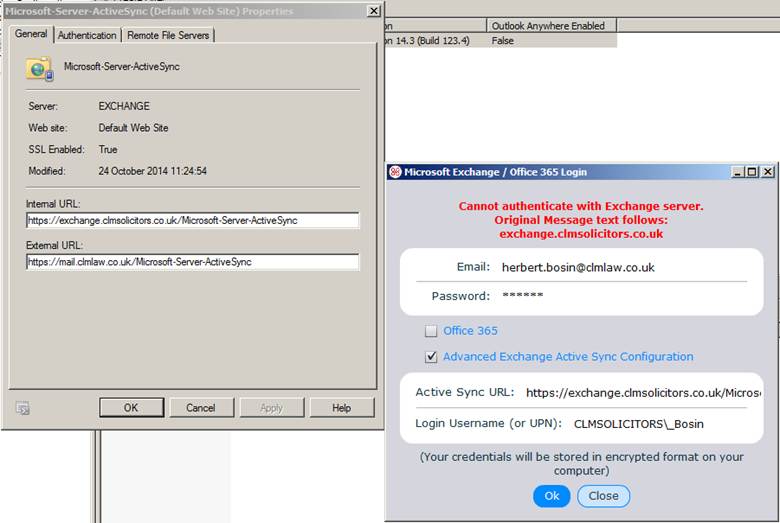Click the Internal URL text field
Screen dimensions: 780x523
point(193,220)
